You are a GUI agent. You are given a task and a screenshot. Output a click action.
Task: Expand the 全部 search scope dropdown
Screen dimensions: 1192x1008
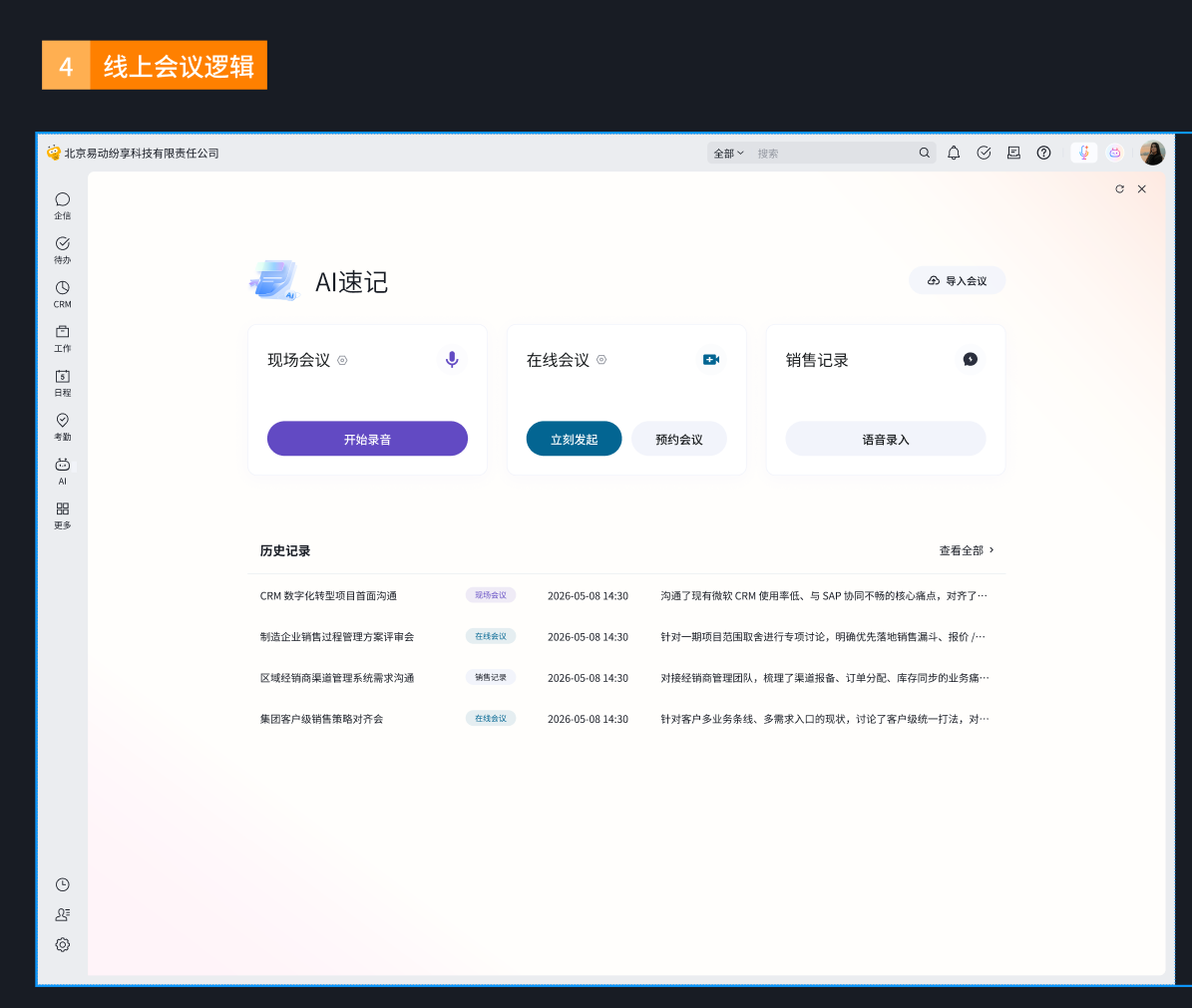click(x=728, y=153)
